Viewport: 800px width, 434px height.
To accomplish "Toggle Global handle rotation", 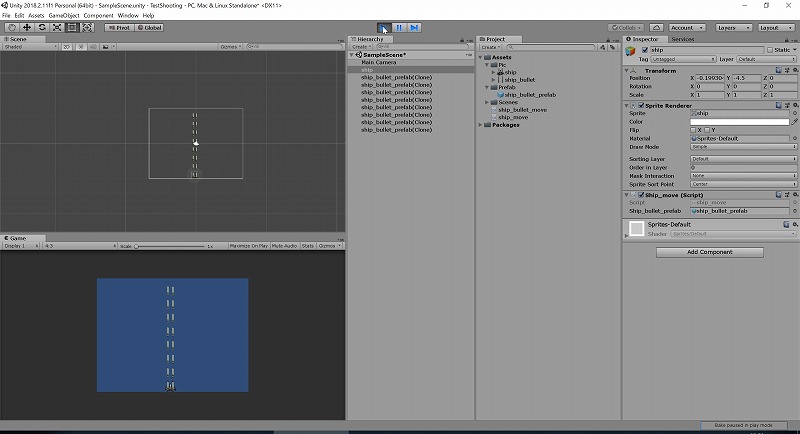I will coord(149,28).
